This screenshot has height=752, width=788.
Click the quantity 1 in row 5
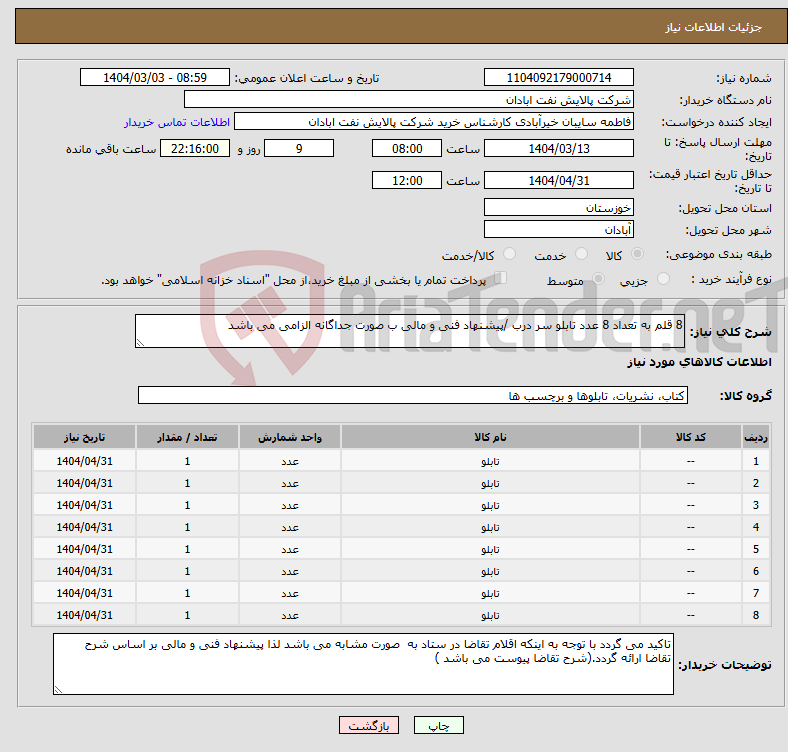coord(187,549)
